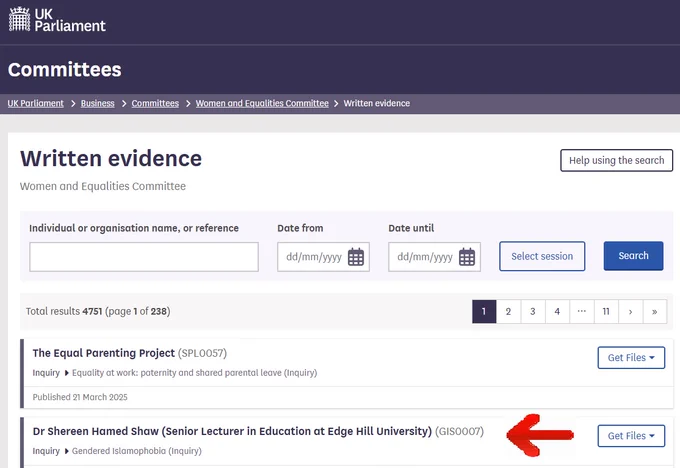
Task: Click the blue Search button
Action: pos(633,256)
